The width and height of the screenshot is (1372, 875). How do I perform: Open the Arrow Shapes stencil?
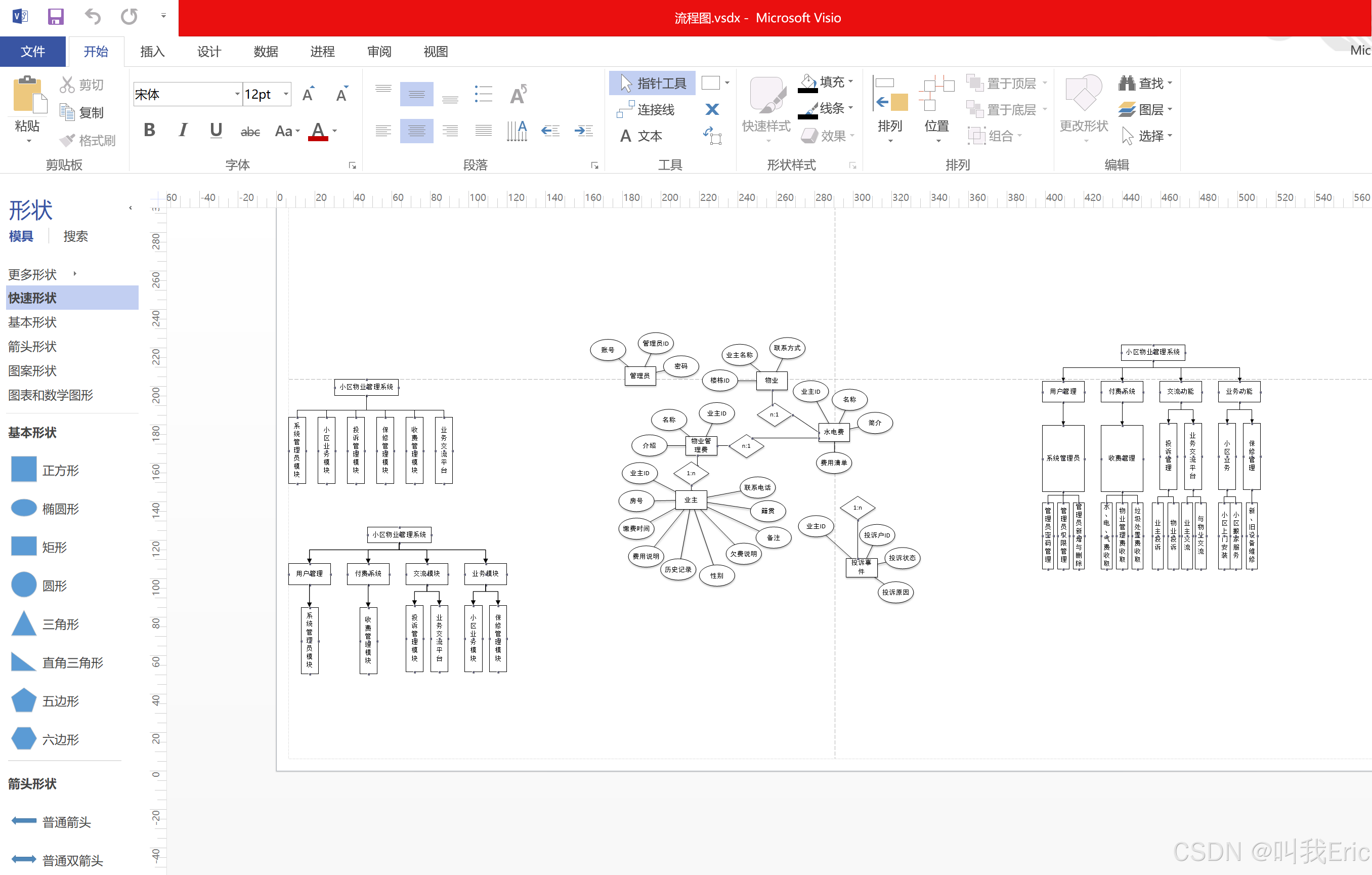(32, 347)
